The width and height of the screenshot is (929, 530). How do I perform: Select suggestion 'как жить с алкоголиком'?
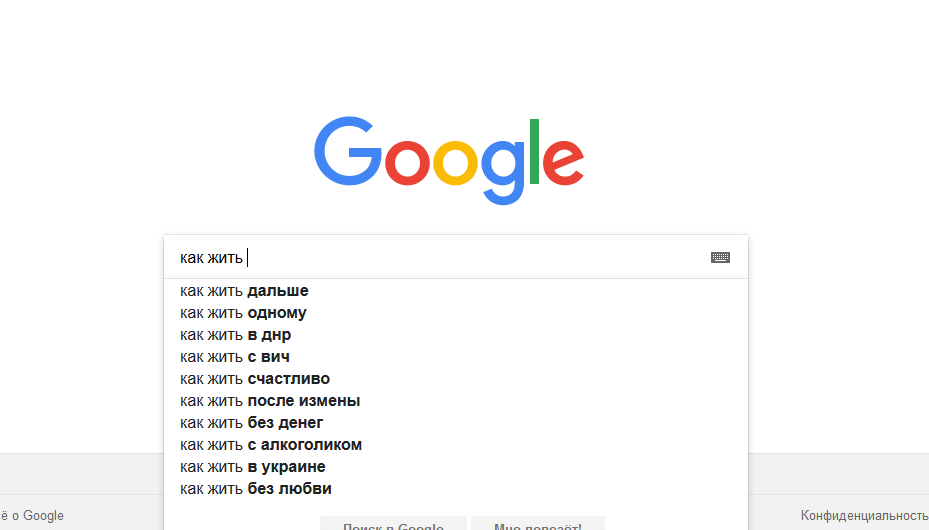[x=456, y=444]
